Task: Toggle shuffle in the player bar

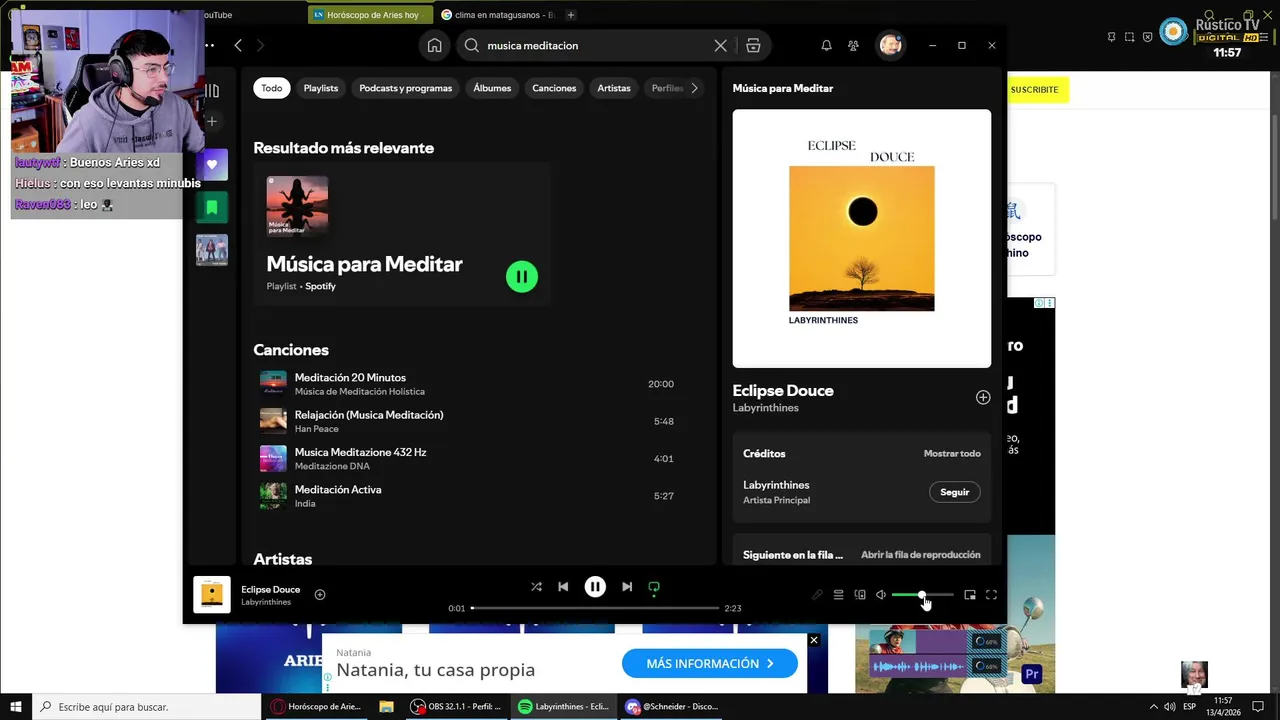Action: (536, 587)
